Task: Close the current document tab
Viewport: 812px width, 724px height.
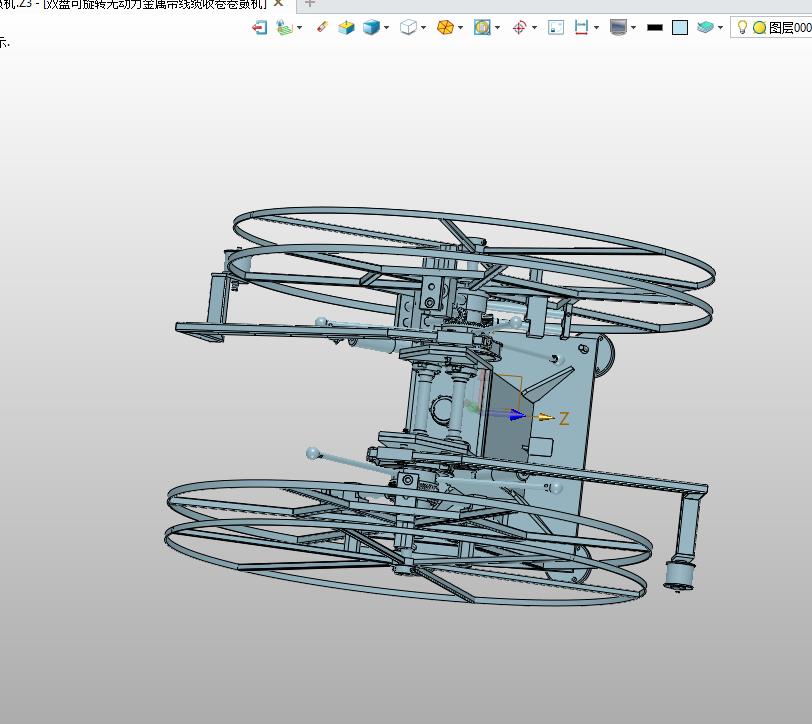Action: (278, 4)
